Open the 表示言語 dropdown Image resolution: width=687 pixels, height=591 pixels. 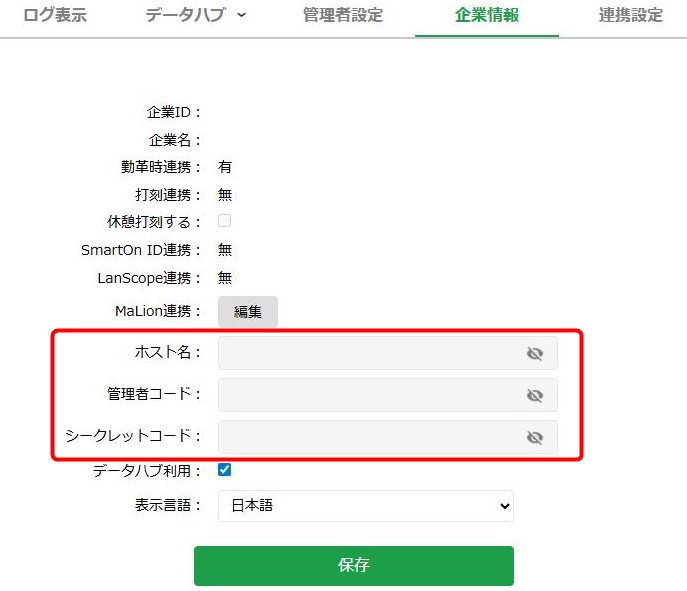pos(366,506)
